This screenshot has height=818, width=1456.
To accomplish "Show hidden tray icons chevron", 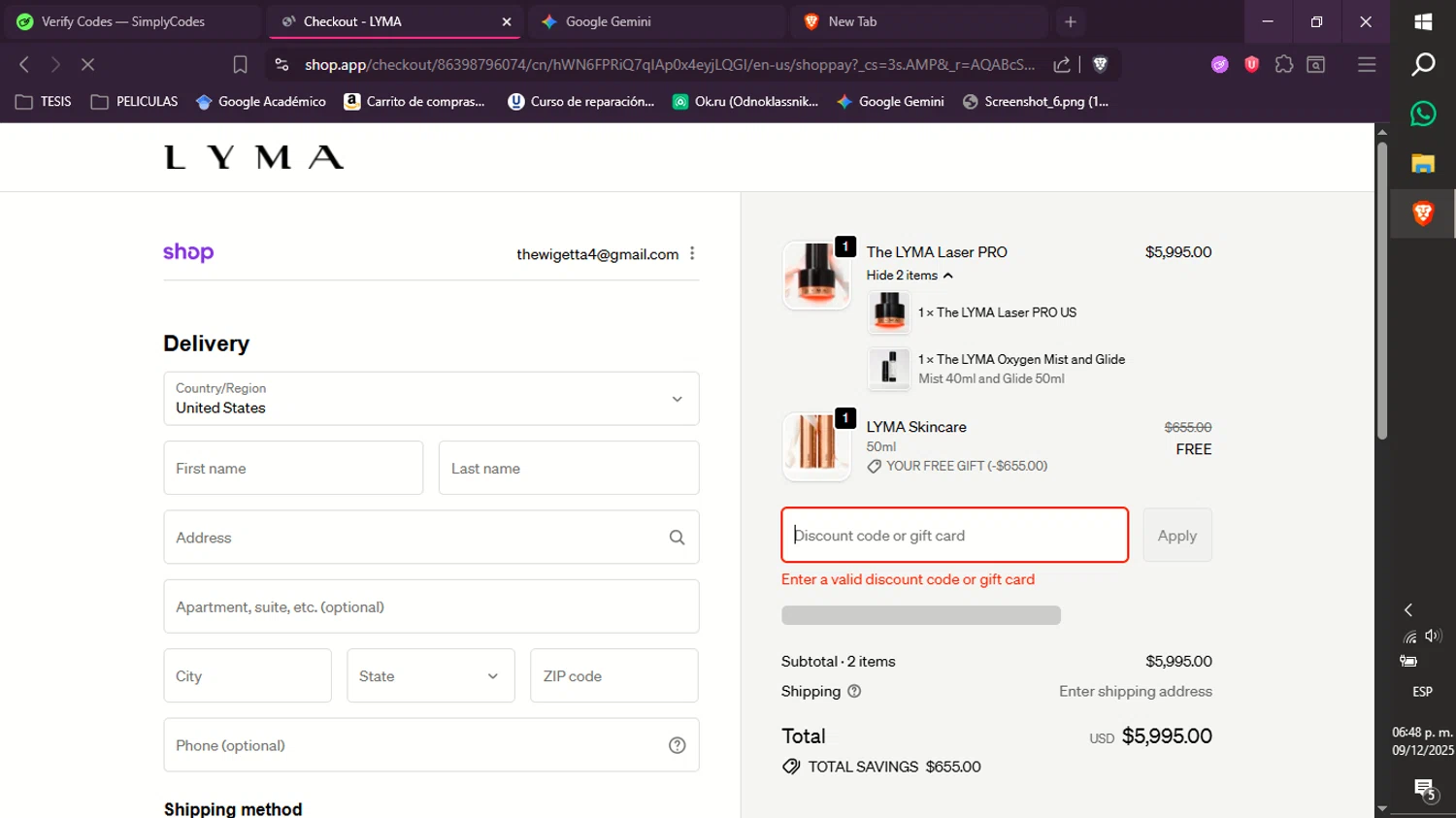I will [1408, 610].
